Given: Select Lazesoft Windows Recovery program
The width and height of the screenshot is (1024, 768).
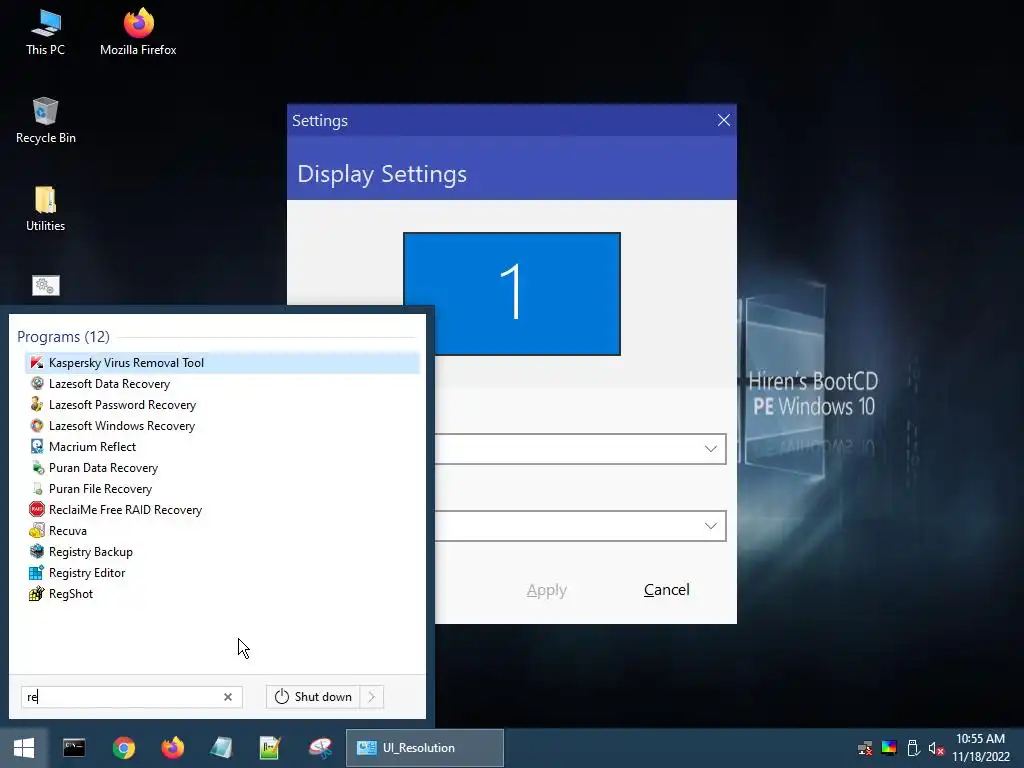Looking at the screenshot, I should pyautogui.click(x=221, y=426).
